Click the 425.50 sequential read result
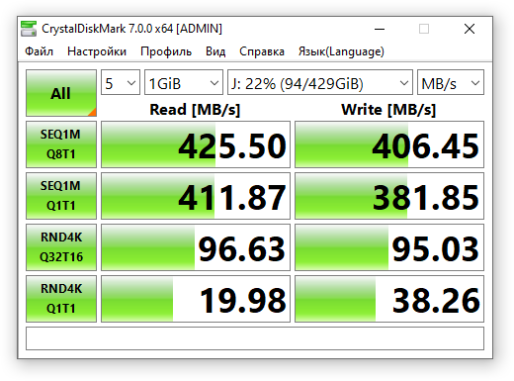 tap(196, 144)
